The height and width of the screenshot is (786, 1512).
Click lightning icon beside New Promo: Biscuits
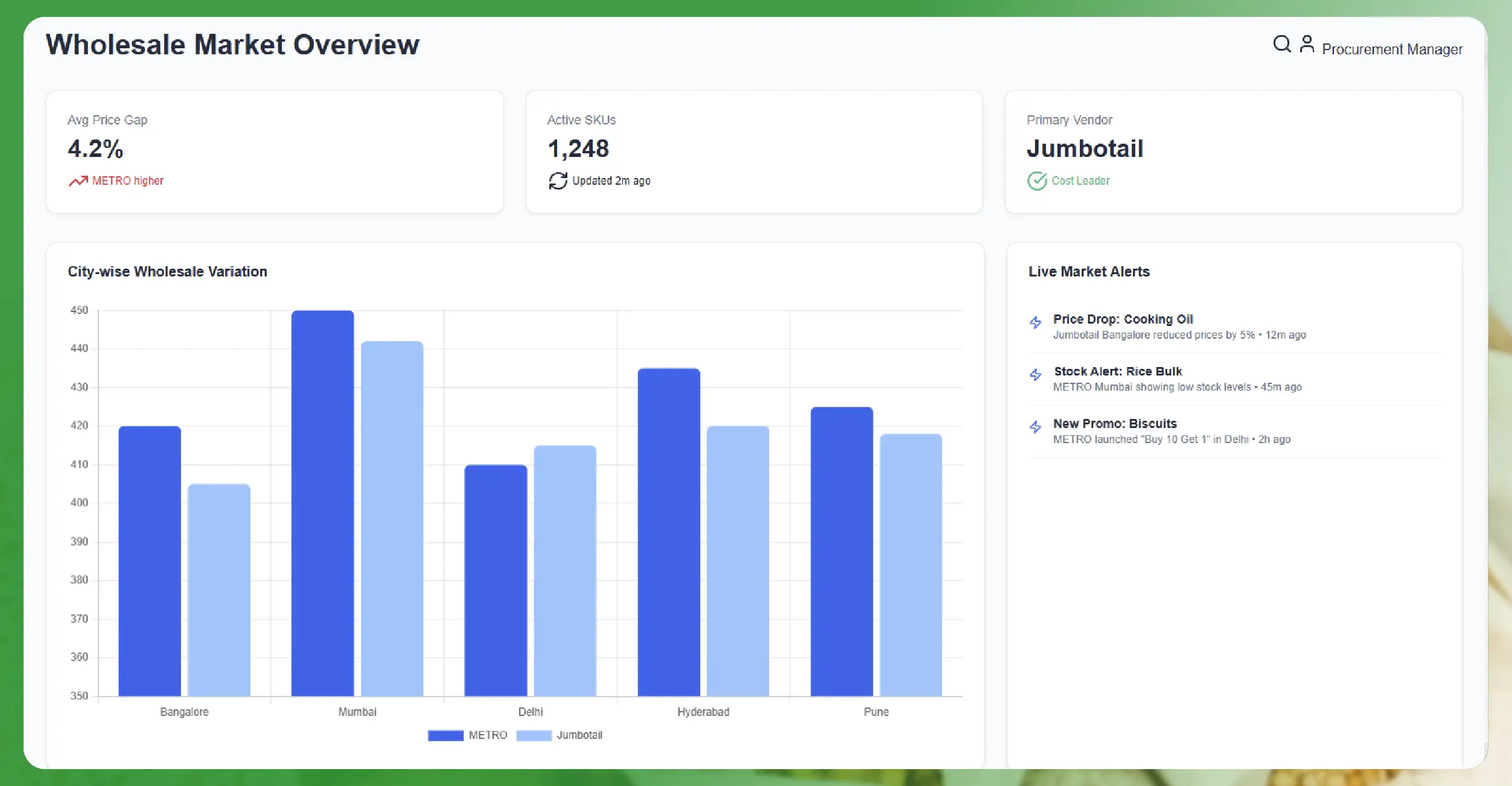click(x=1036, y=427)
